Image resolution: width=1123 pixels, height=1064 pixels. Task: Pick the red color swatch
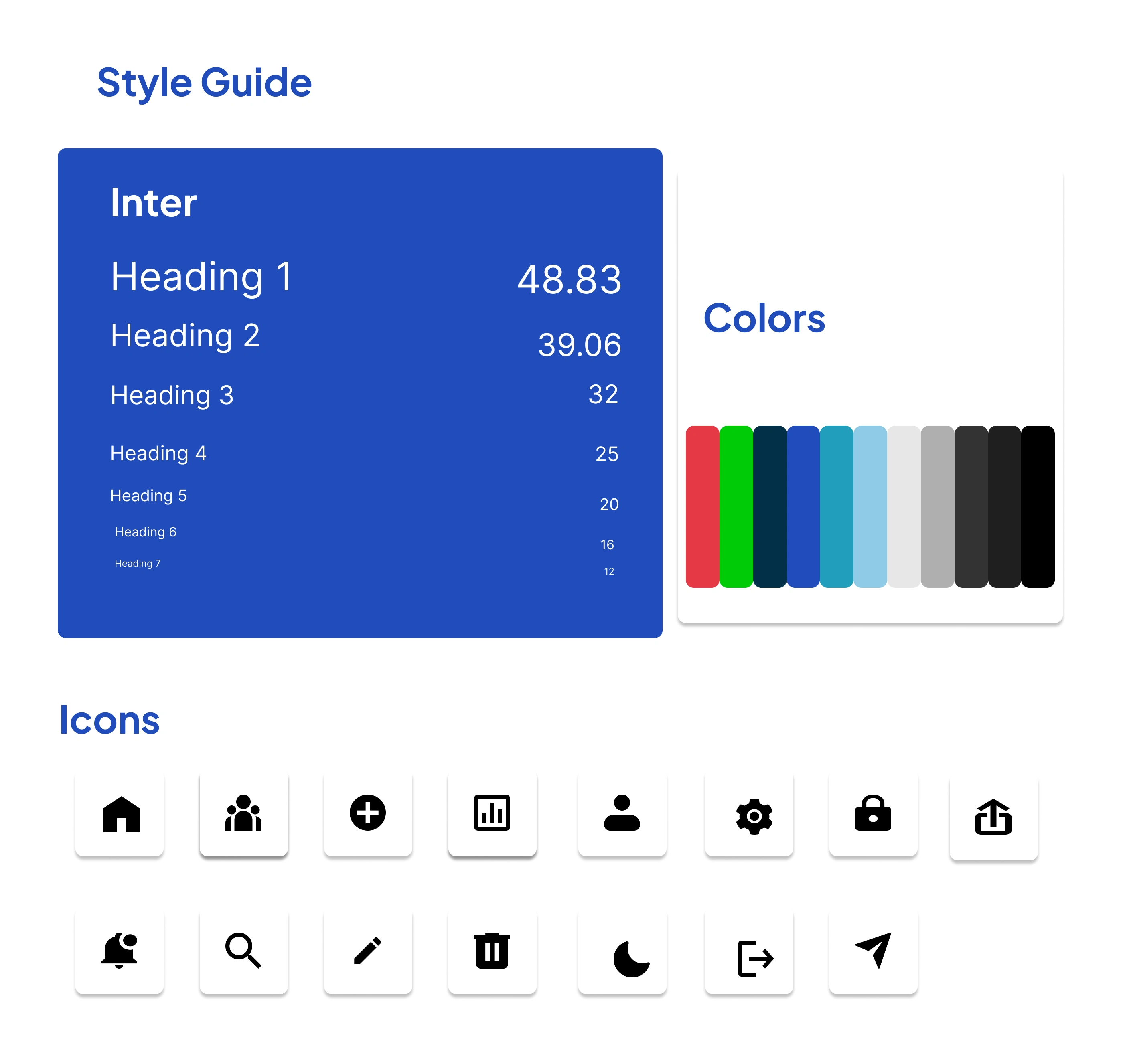702,506
